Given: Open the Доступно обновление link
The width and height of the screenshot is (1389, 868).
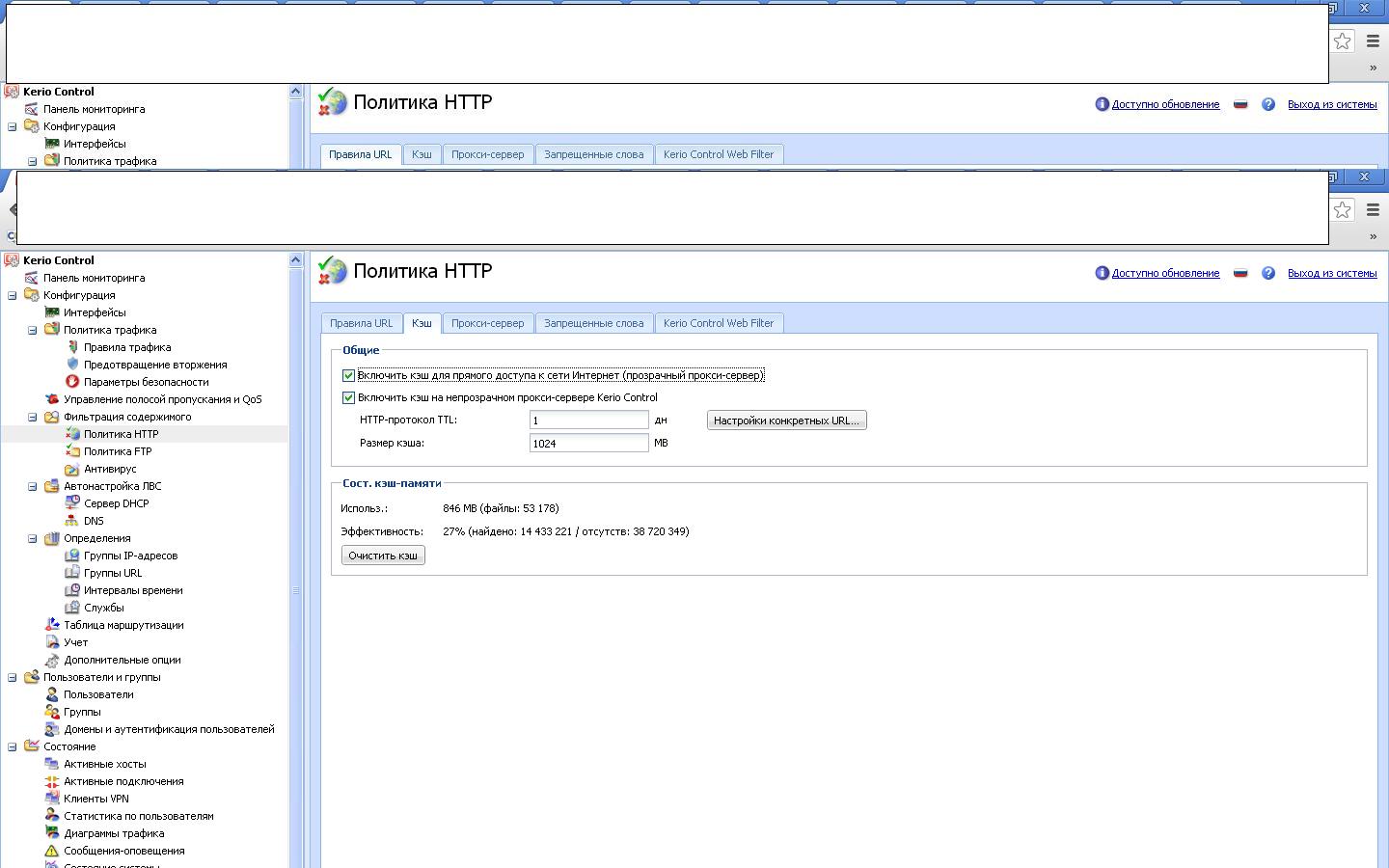Looking at the screenshot, I should point(1165,273).
